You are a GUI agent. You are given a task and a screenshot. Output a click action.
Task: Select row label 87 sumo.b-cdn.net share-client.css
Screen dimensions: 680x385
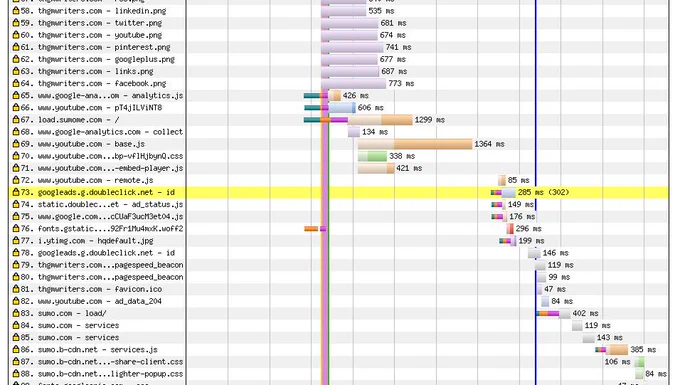coord(102,362)
